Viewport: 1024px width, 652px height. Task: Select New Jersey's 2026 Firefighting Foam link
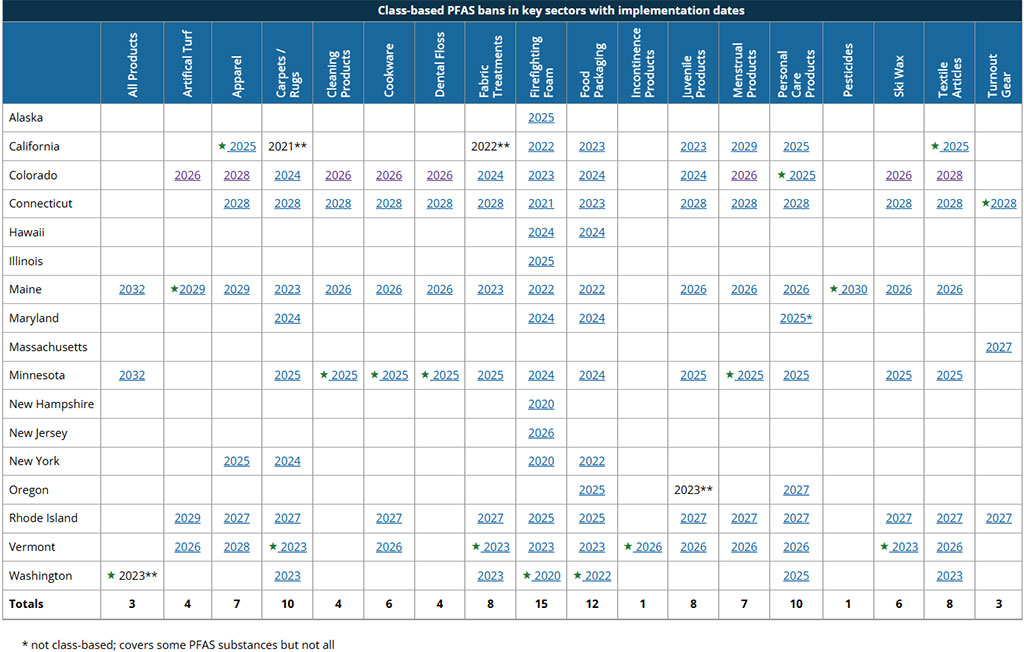[541, 433]
